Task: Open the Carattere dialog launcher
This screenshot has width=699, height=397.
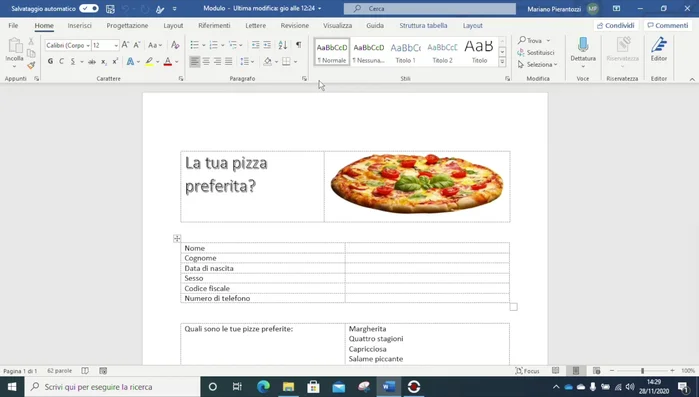Action: pos(181,78)
